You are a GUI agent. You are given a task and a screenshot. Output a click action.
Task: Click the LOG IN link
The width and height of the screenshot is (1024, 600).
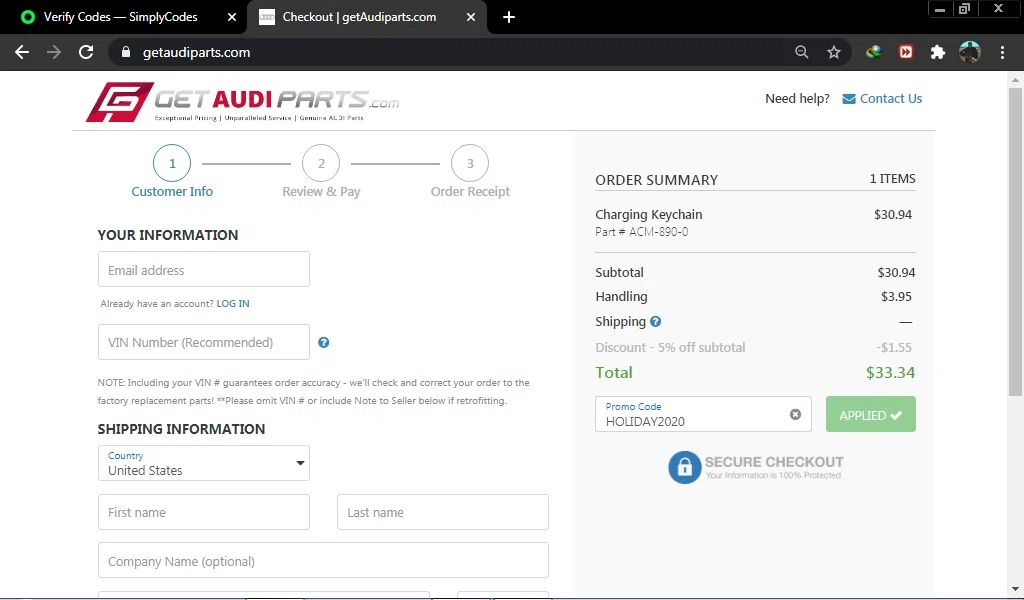point(232,304)
